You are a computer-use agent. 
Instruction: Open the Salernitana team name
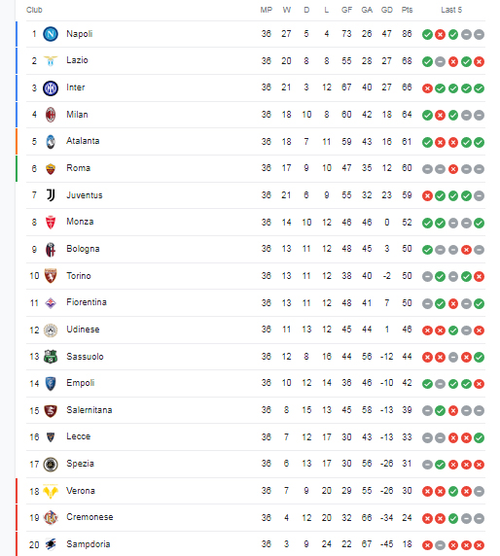(x=89, y=410)
